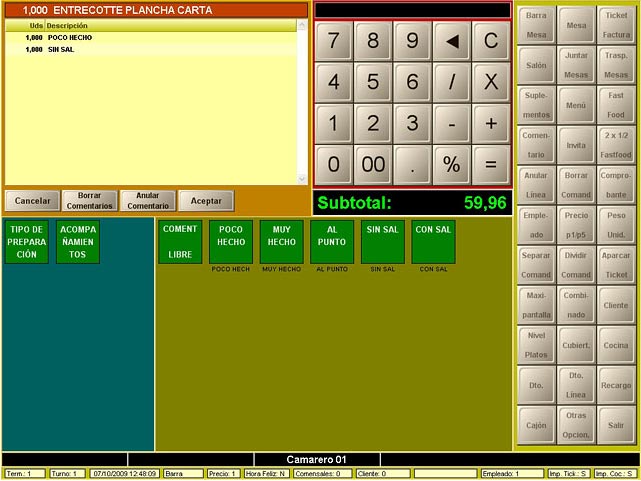The height and width of the screenshot is (481, 641).
Task: Select the POCO HECHO cooking option
Action: pos(231,242)
